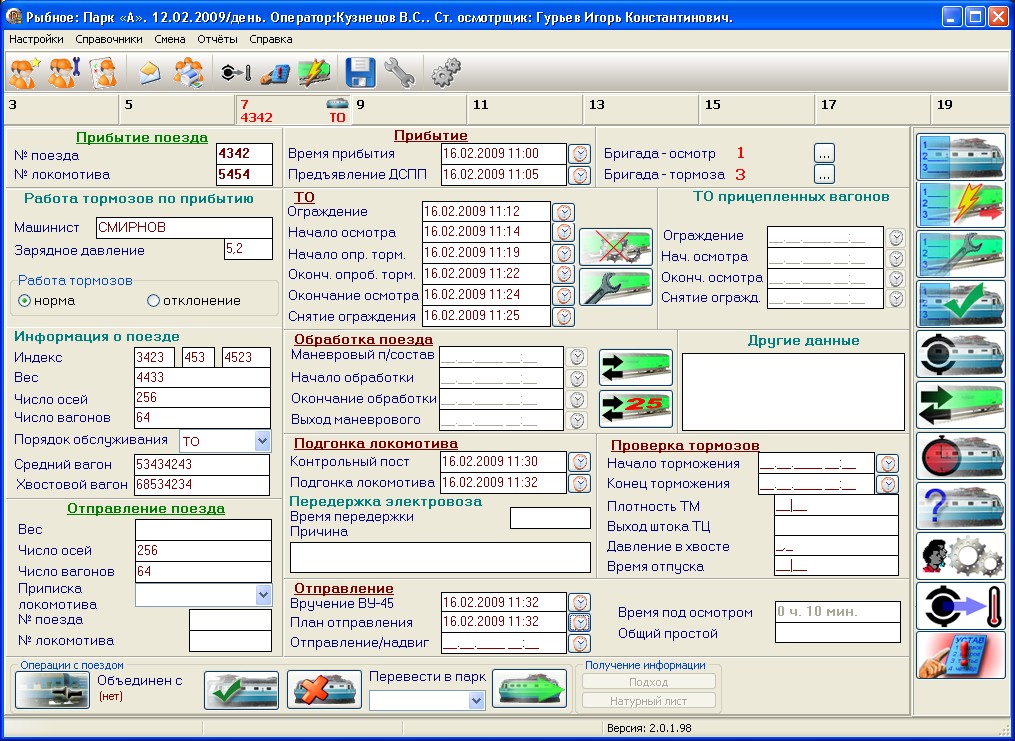Click the Хвостовой вагон field
The image size is (1015, 741).
point(202,485)
